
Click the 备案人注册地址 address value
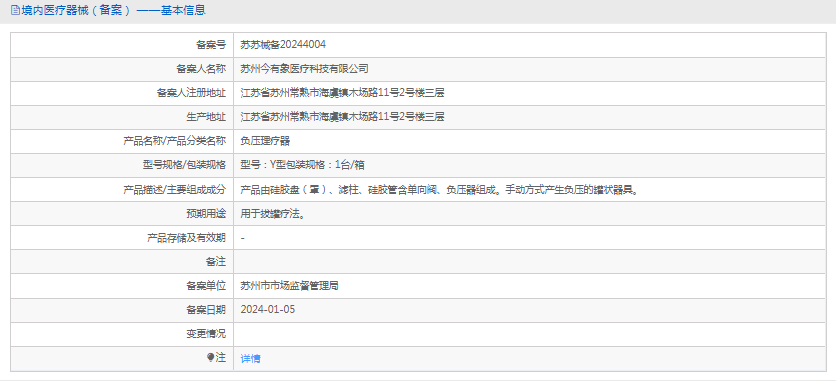click(x=343, y=93)
